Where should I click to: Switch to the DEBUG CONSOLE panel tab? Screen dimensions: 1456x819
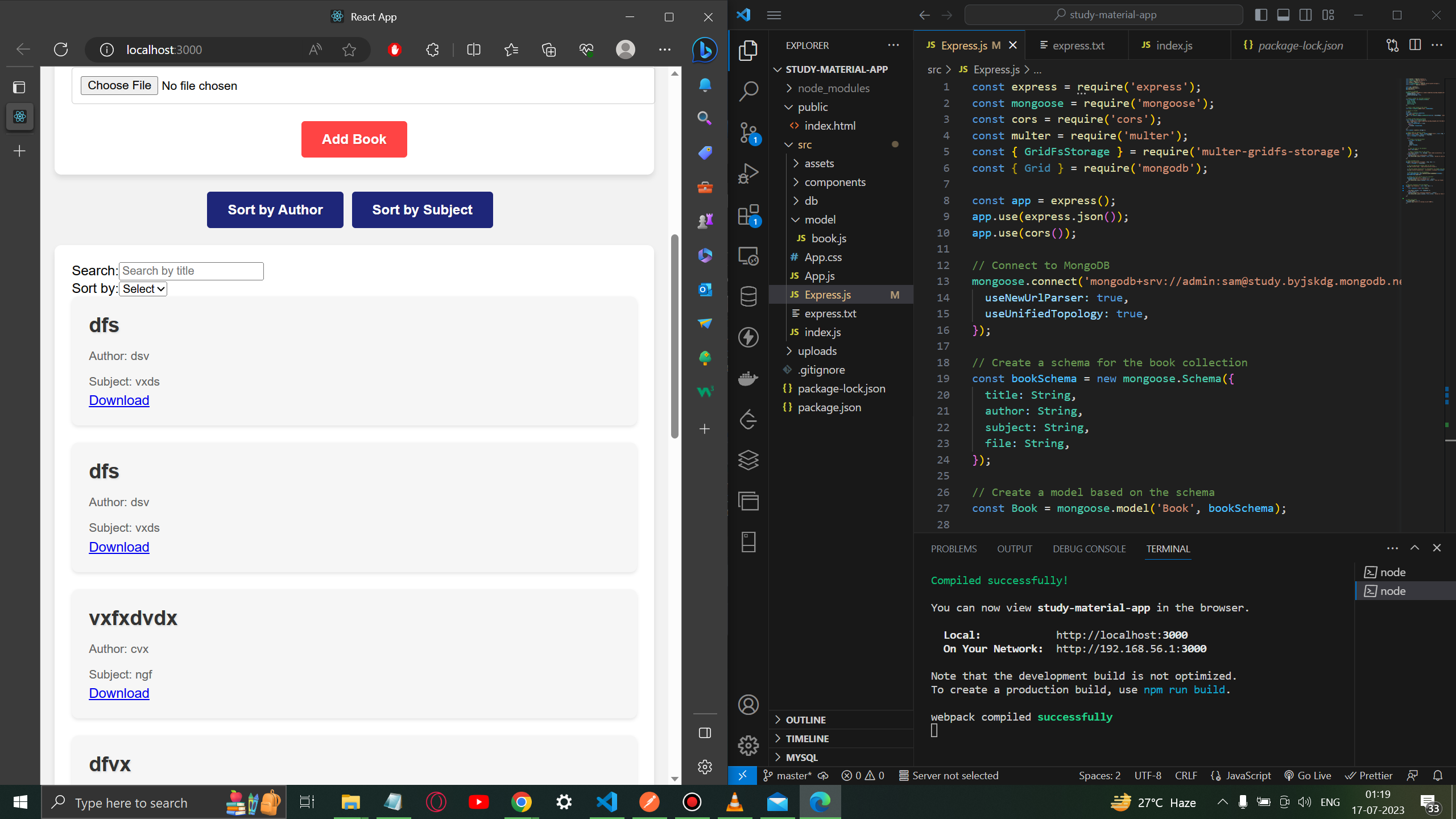click(x=1088, y=548)
